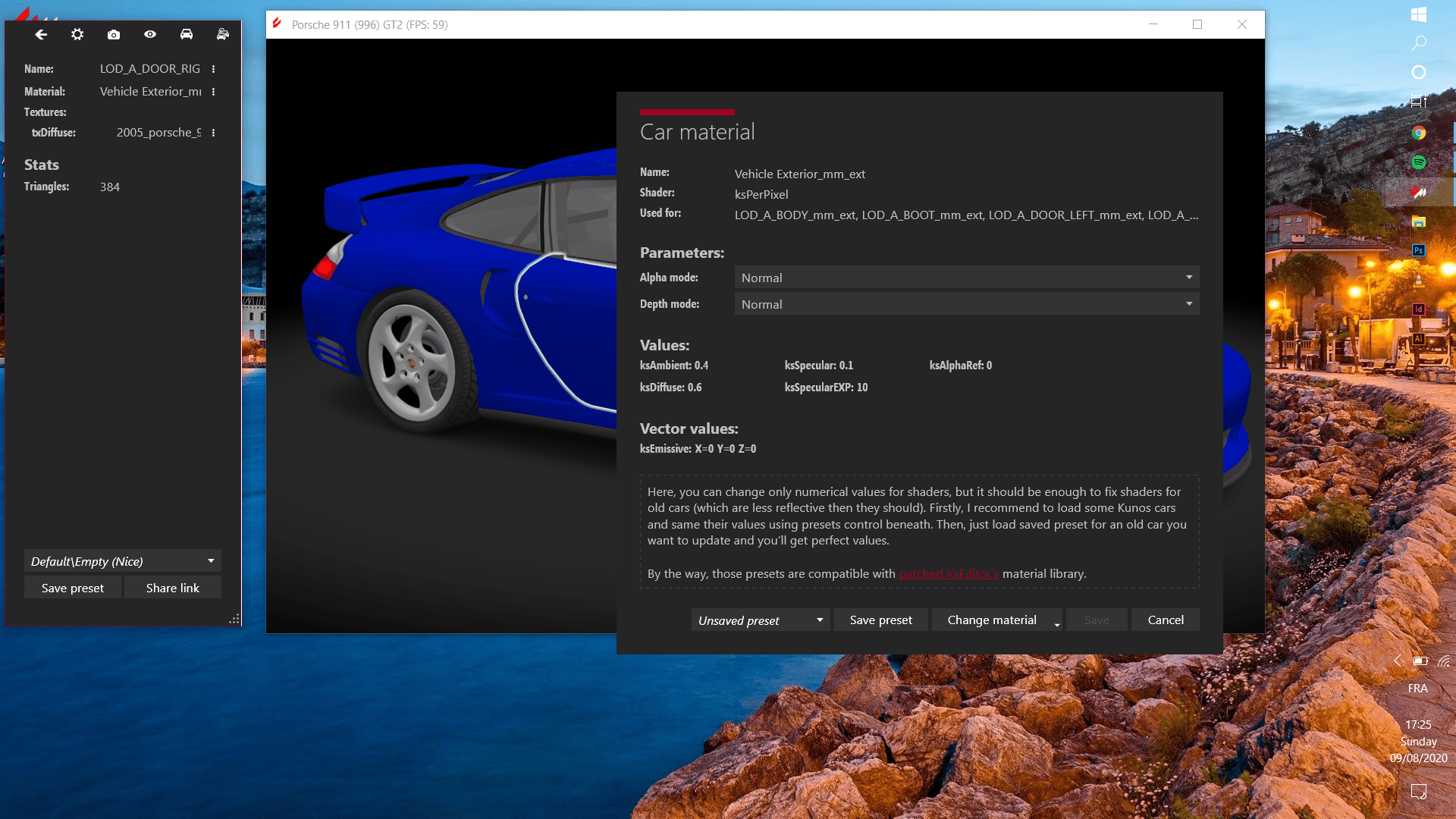
Task: Click the 2005_porsche texture name
Action: pos(159,133)
